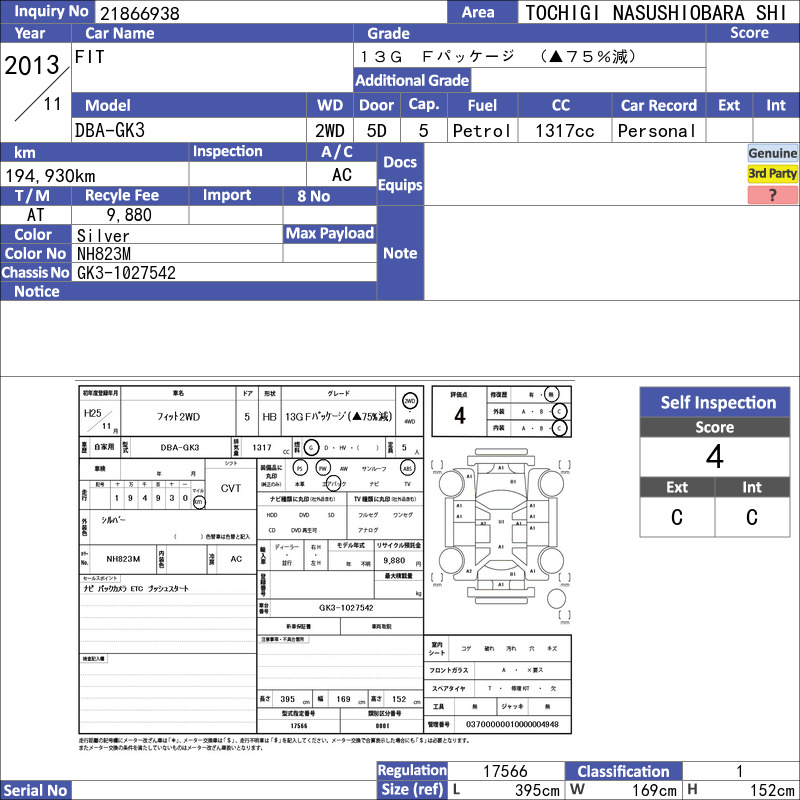Click the Docs header label

point(400,162)
